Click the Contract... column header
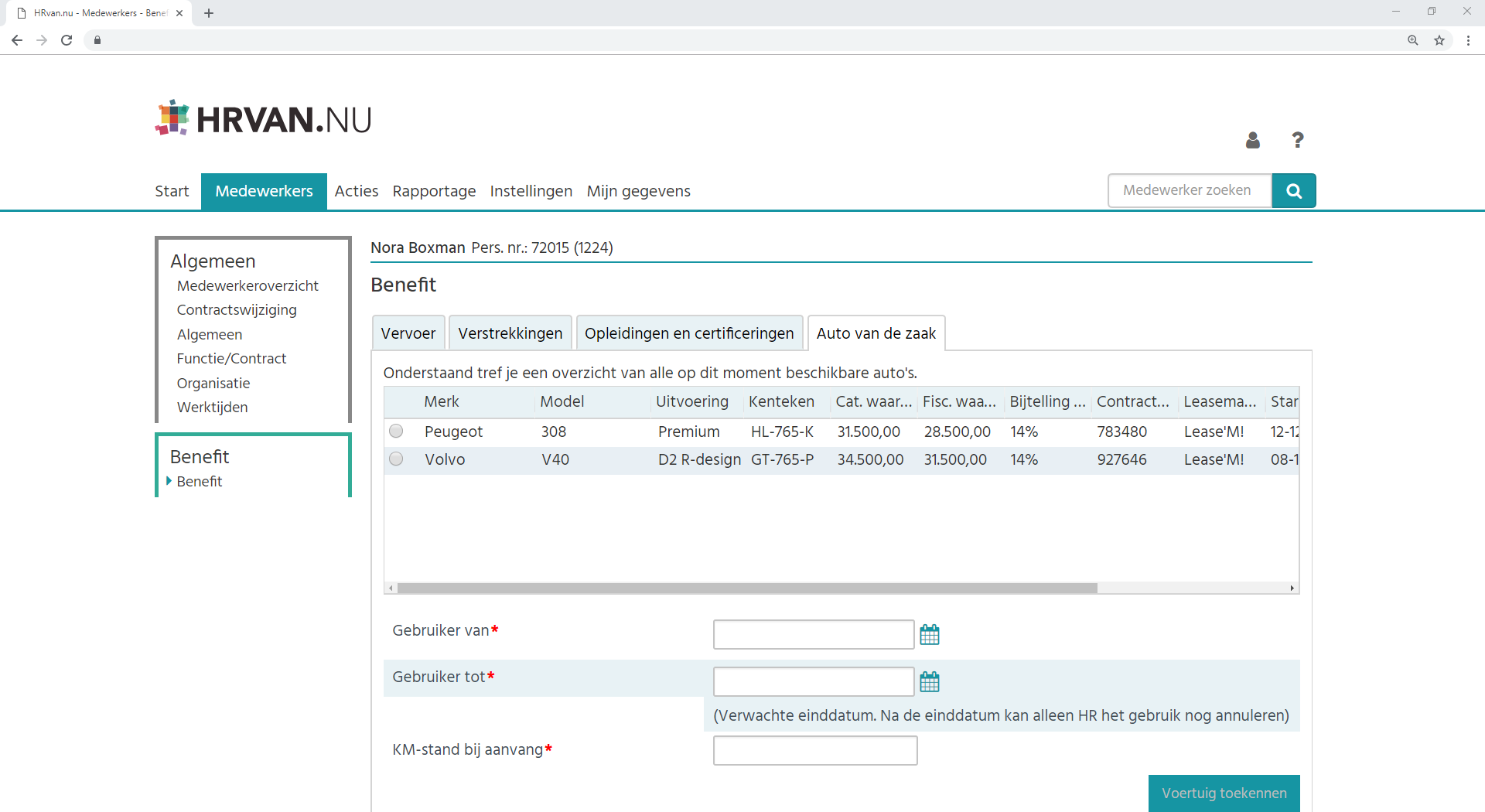 coord(1133,402)
